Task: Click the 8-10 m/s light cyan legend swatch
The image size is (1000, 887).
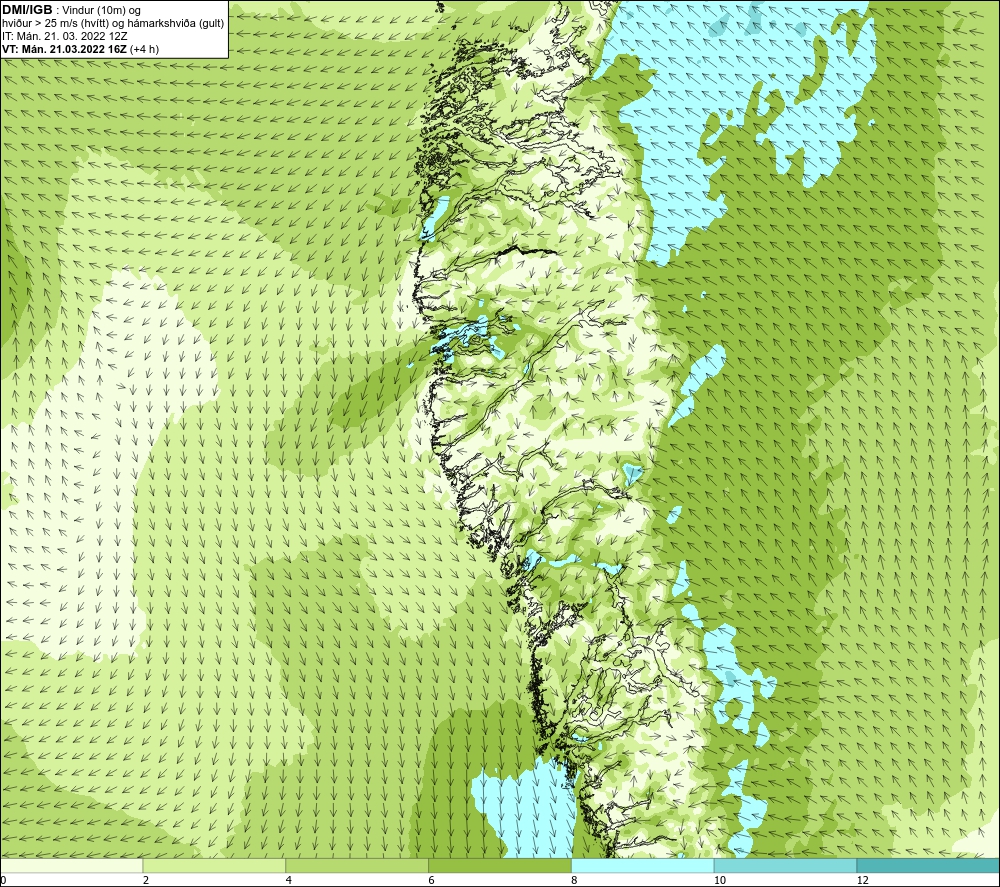Action: 642,865
